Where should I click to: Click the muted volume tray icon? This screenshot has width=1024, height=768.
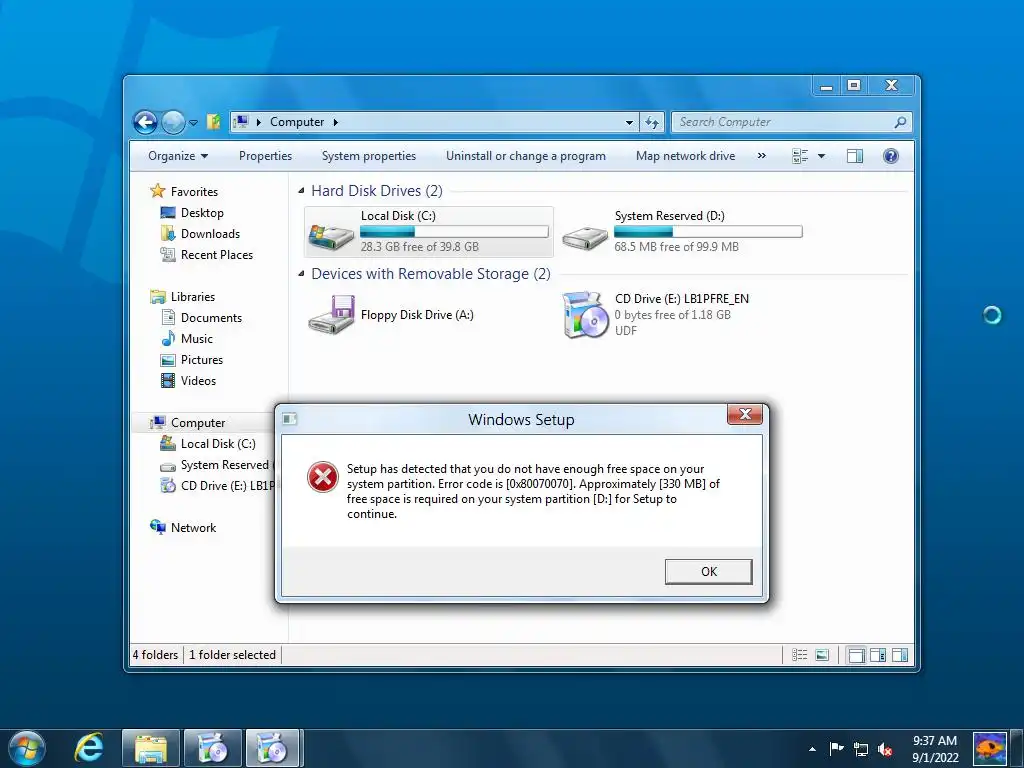click(x=886, y=749)
